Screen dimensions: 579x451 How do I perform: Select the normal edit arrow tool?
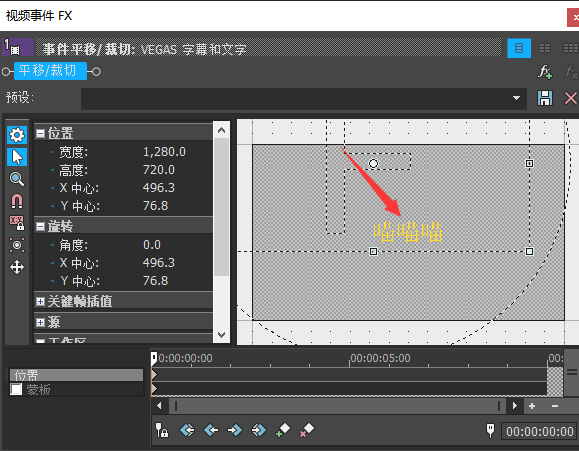tap(17, 157)
